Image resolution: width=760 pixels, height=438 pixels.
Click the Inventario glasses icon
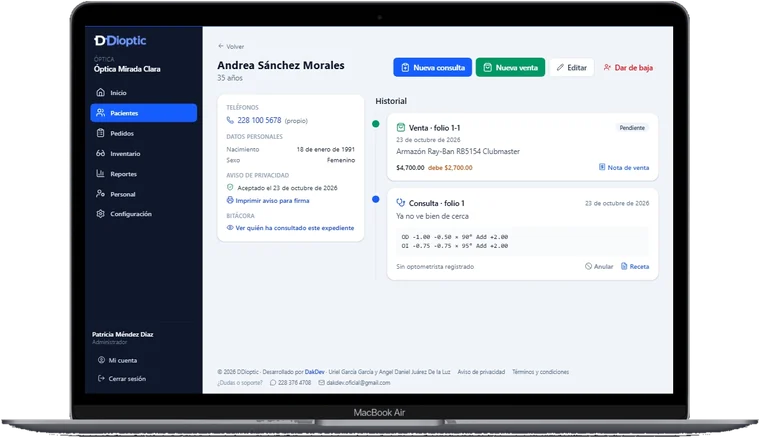(100, 153)
